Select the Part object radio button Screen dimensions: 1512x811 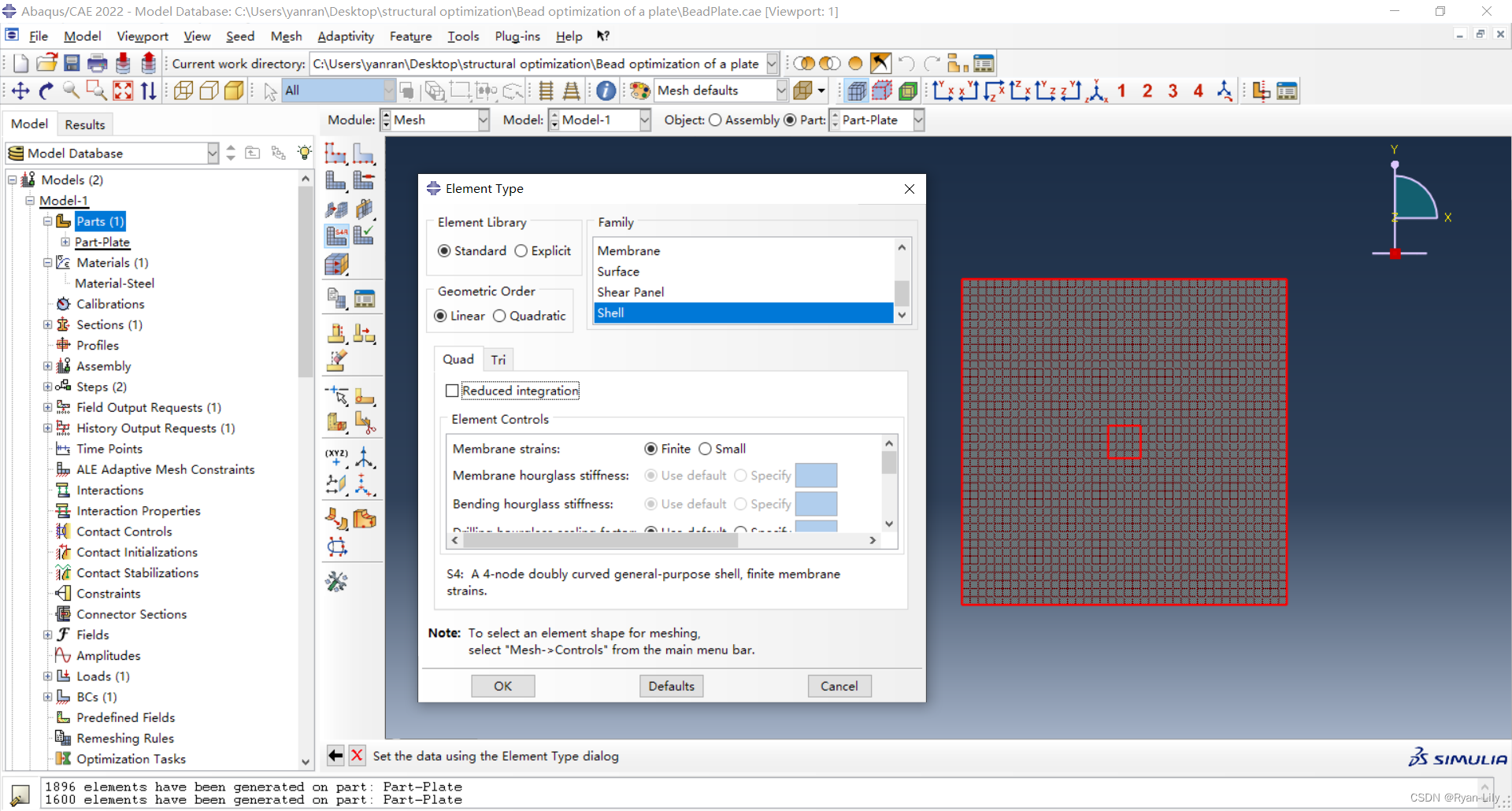[790, 120]
